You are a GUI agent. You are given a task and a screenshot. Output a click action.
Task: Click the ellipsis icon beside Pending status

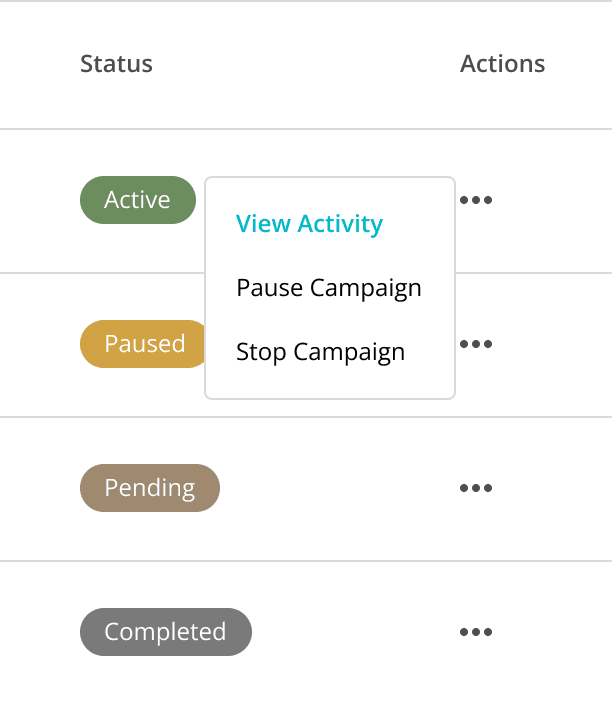[476, 488]
